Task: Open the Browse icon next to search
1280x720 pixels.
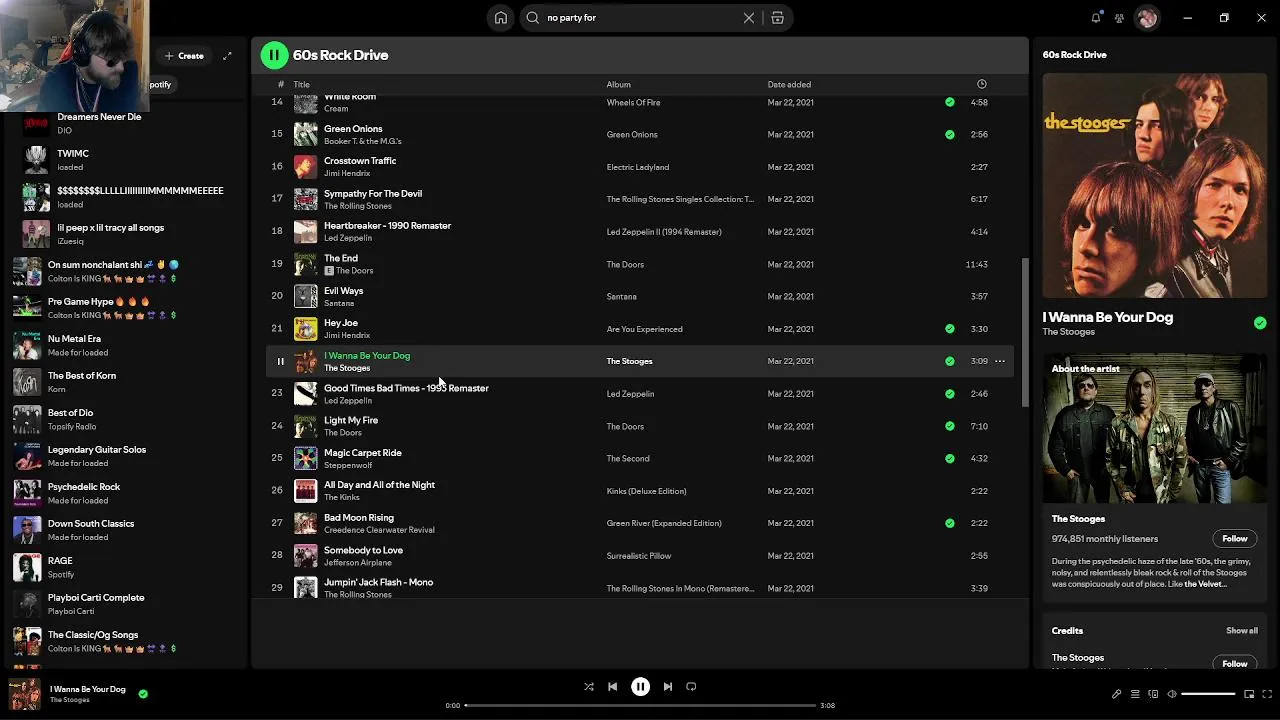Action: point(777,18)
